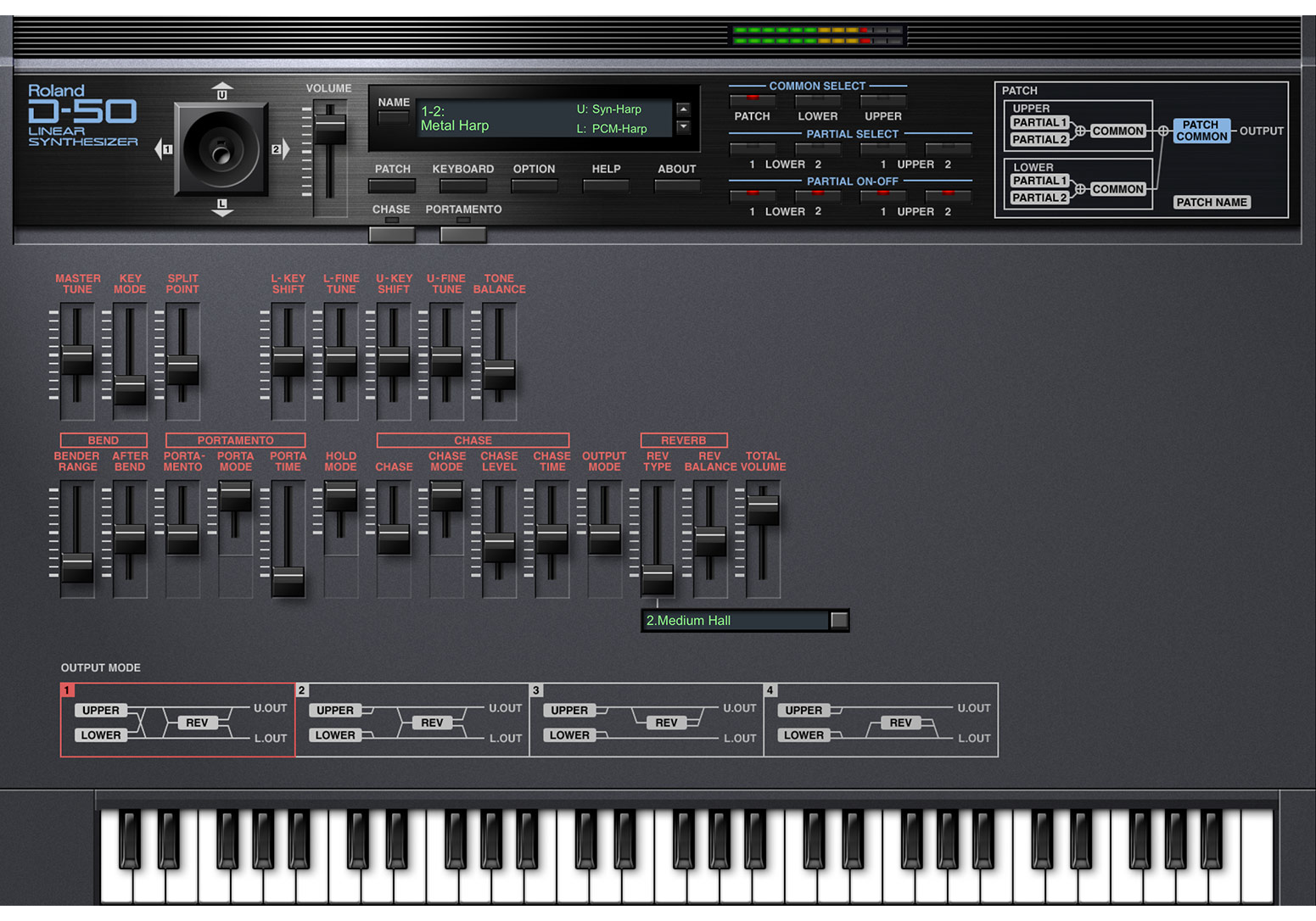Click highlighted PATCH COMMON block
This screenshot has height=921, width=1316.
pos(1201,131)
